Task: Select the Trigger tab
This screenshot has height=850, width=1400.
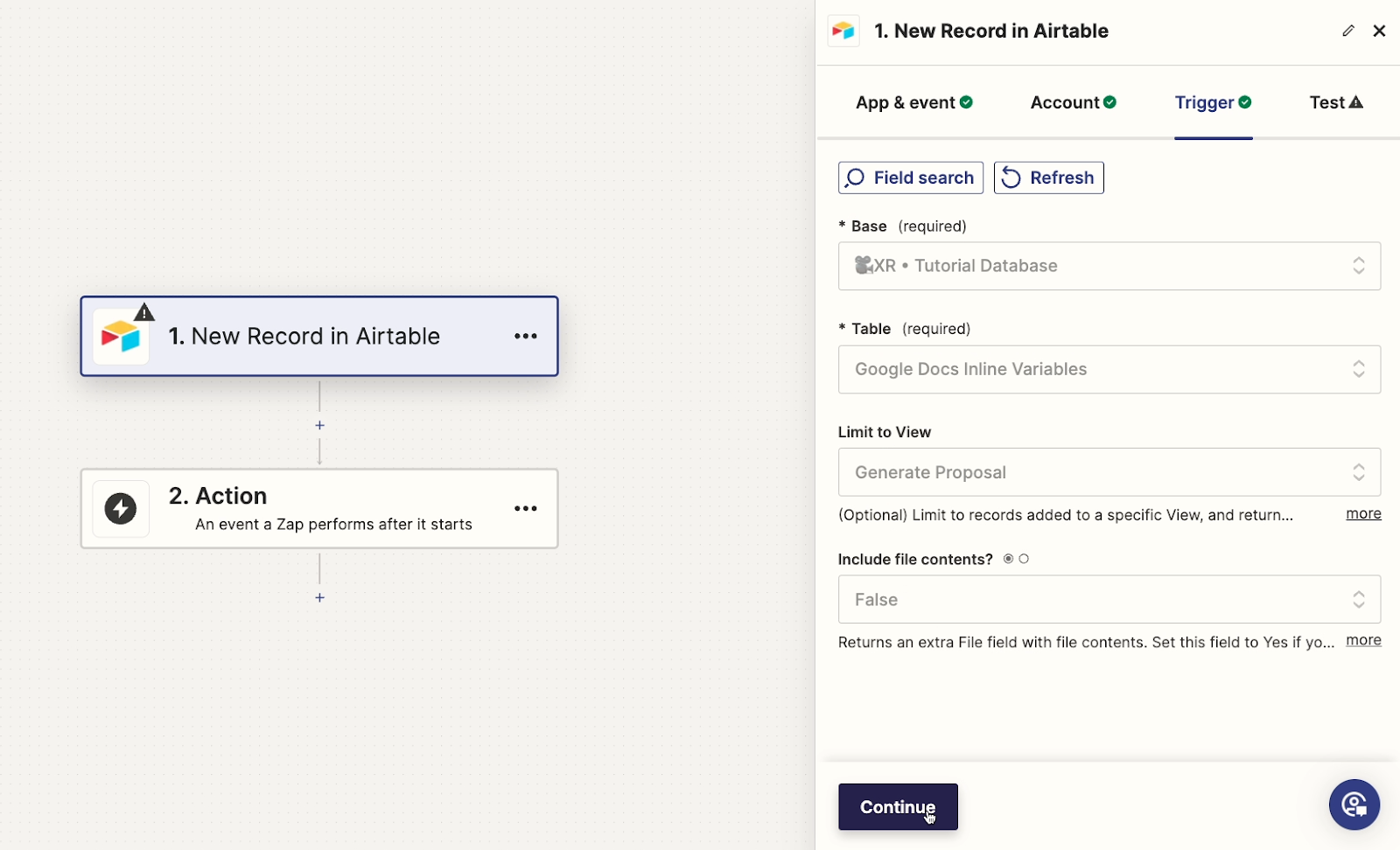Action: click(1213, 102)
